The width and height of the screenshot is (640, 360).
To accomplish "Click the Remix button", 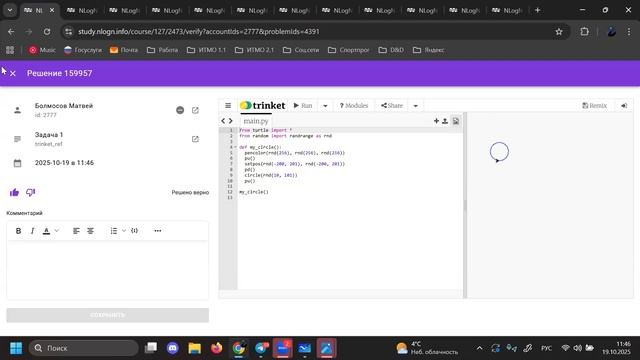I will pyautogui.click(x=595, y=106).
